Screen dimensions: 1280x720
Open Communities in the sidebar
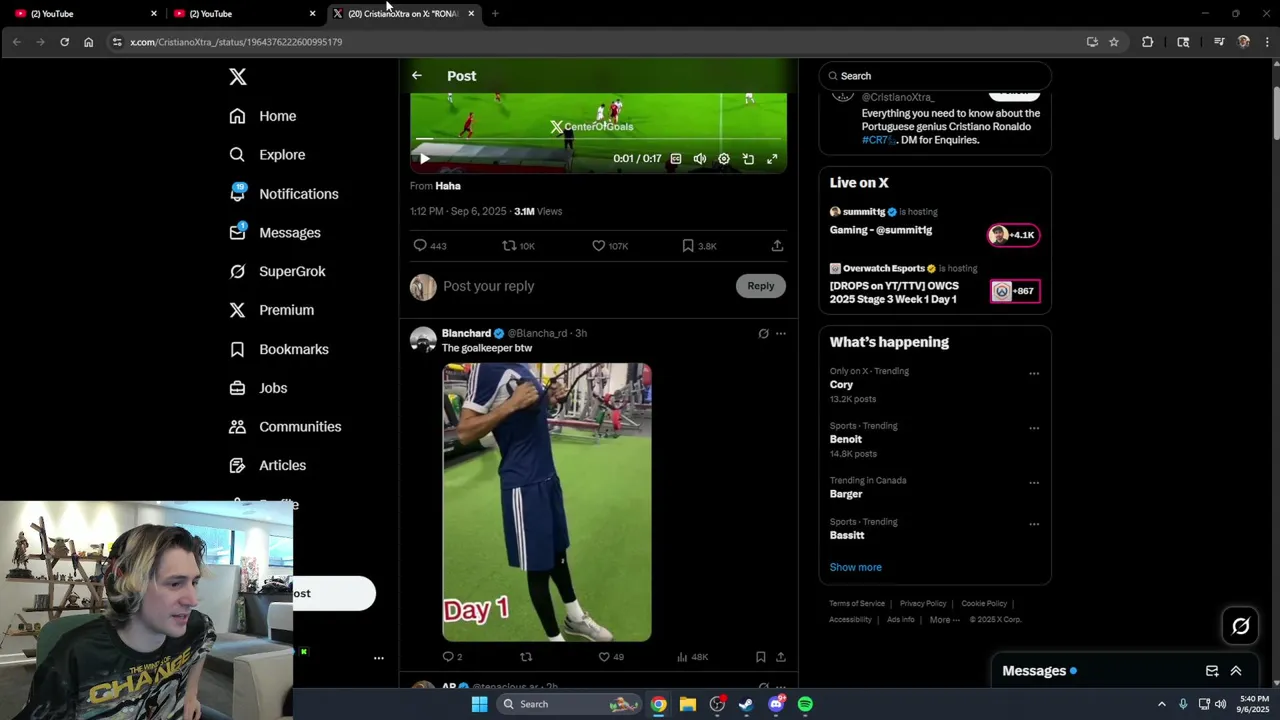(285, 427)
